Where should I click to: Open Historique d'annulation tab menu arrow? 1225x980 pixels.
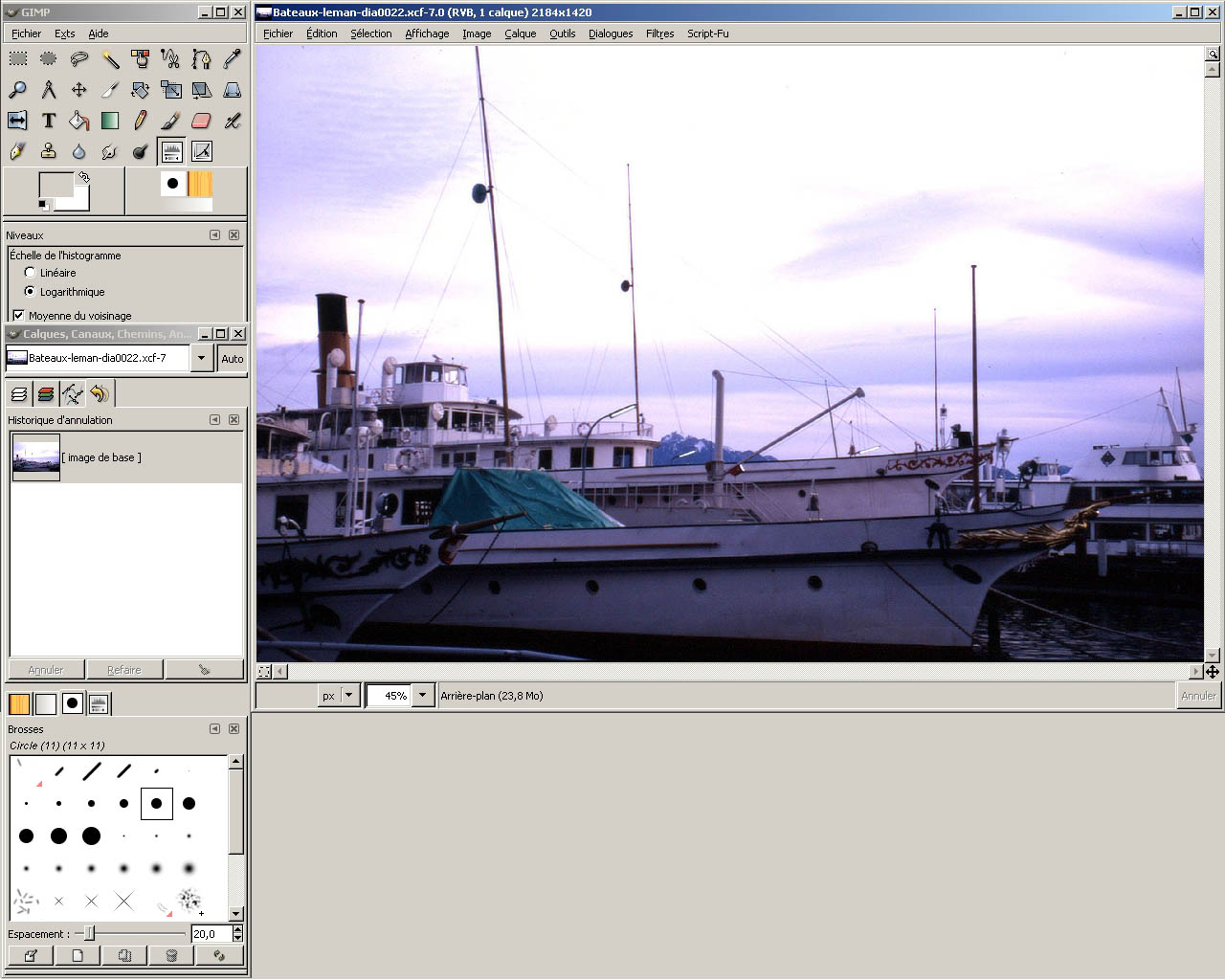(214, 419)
